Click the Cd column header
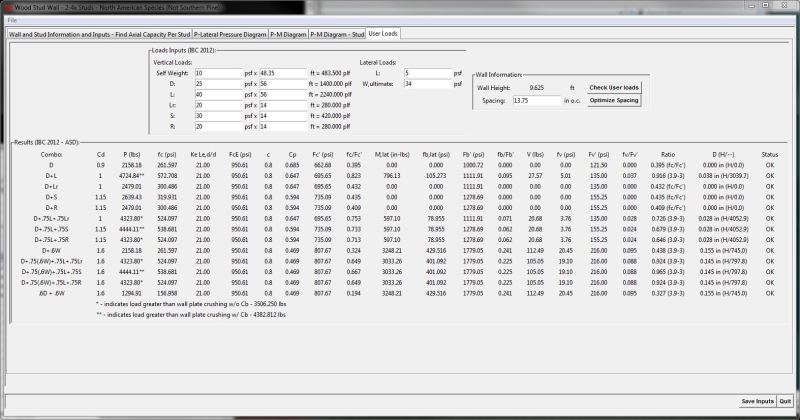 point(101,154)
